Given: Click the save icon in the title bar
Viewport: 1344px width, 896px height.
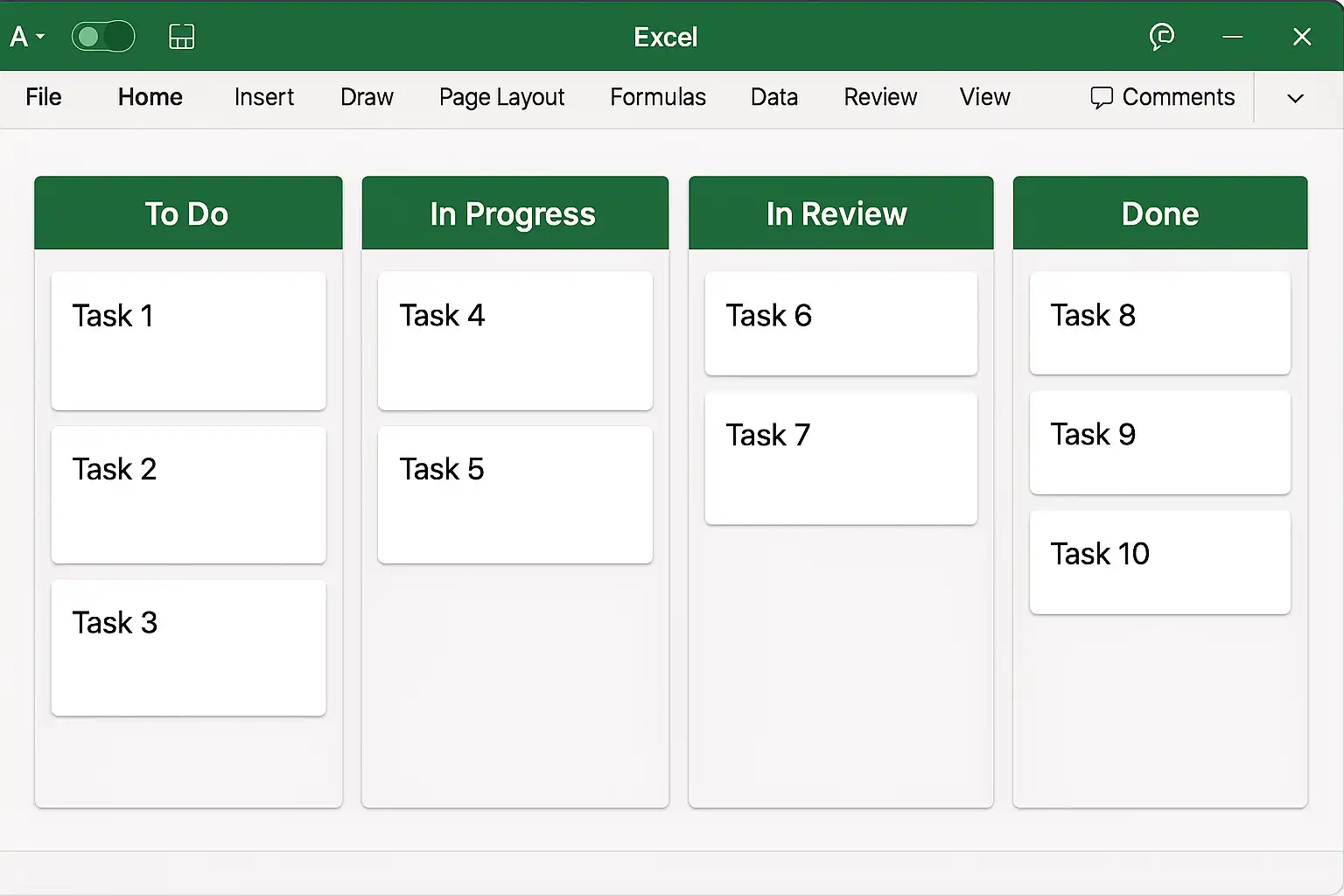Looking at the screenshot, I should tap(181, 37).
